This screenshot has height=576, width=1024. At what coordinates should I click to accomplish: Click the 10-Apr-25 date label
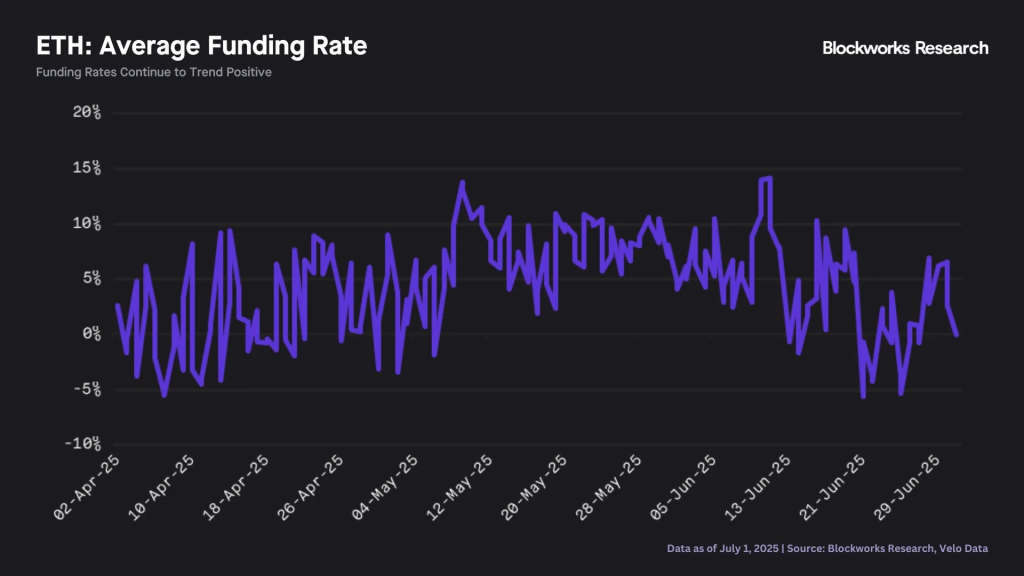(161, 488)
